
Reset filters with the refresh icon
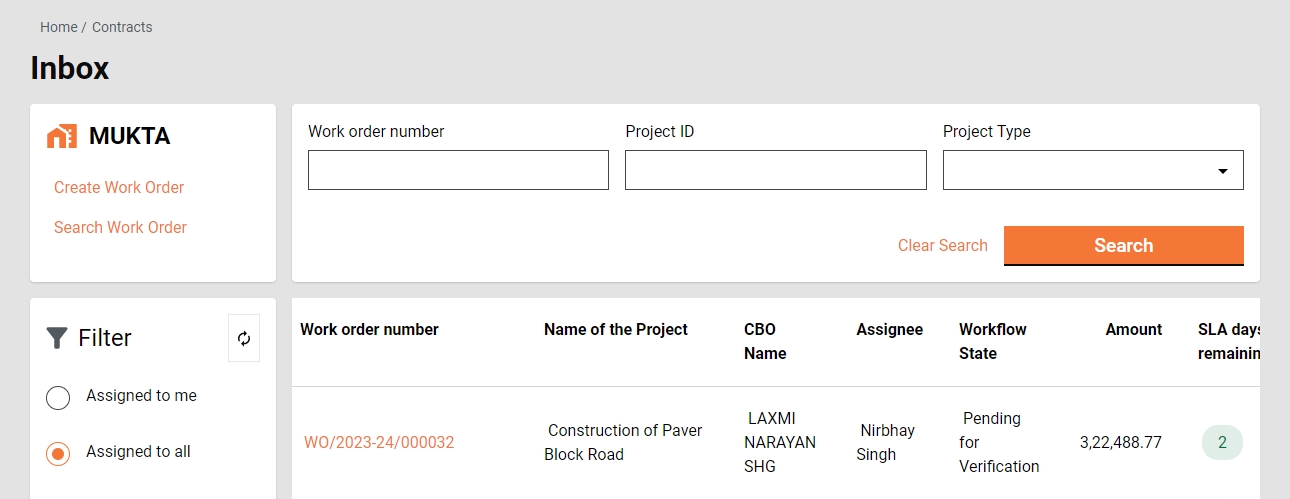pos(244,338)
